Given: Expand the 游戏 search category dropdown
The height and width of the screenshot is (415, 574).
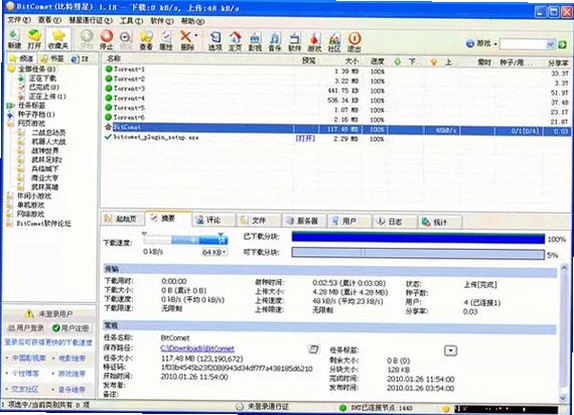Looking at the screenshot, I should coord(495,44).
